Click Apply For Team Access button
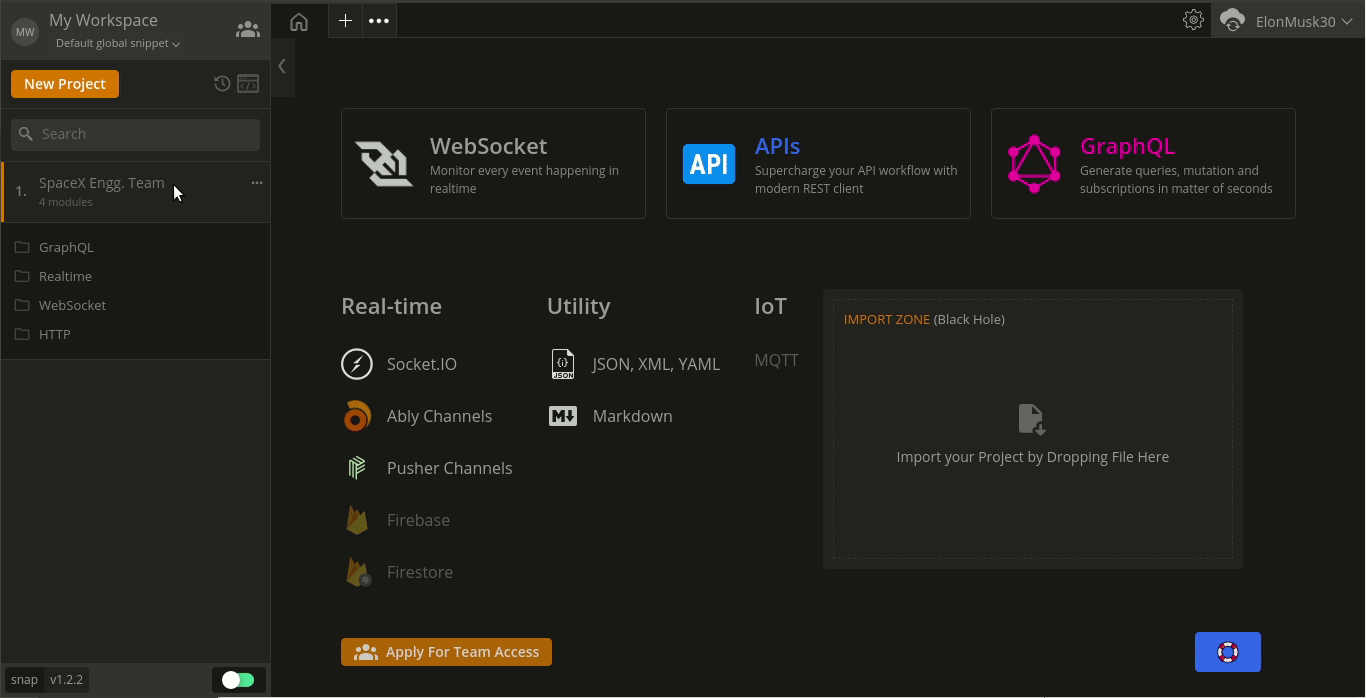 (x=446, y=652)
